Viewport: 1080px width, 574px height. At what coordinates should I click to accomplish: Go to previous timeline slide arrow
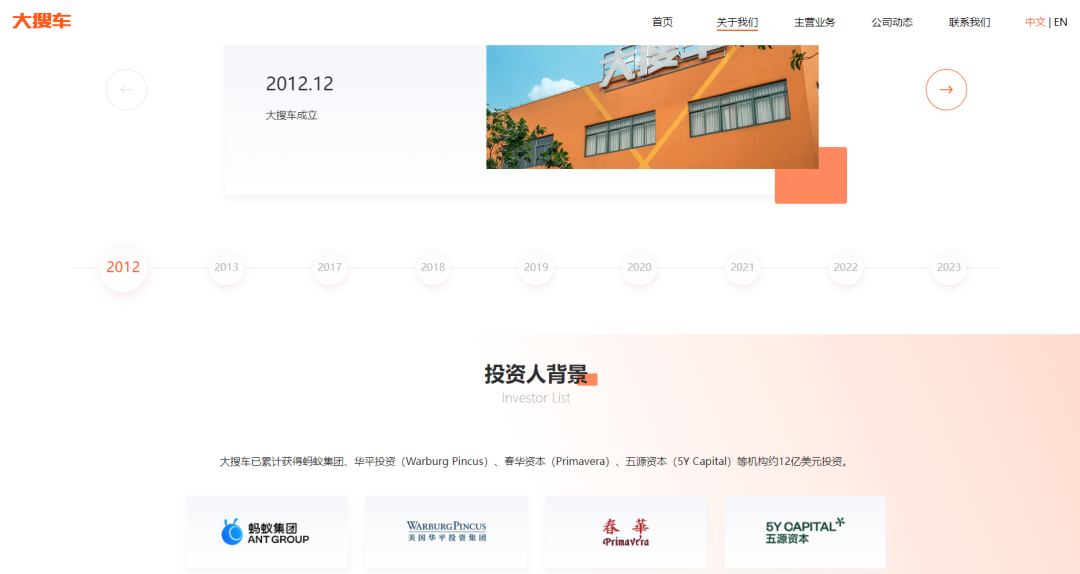[126, 90]
